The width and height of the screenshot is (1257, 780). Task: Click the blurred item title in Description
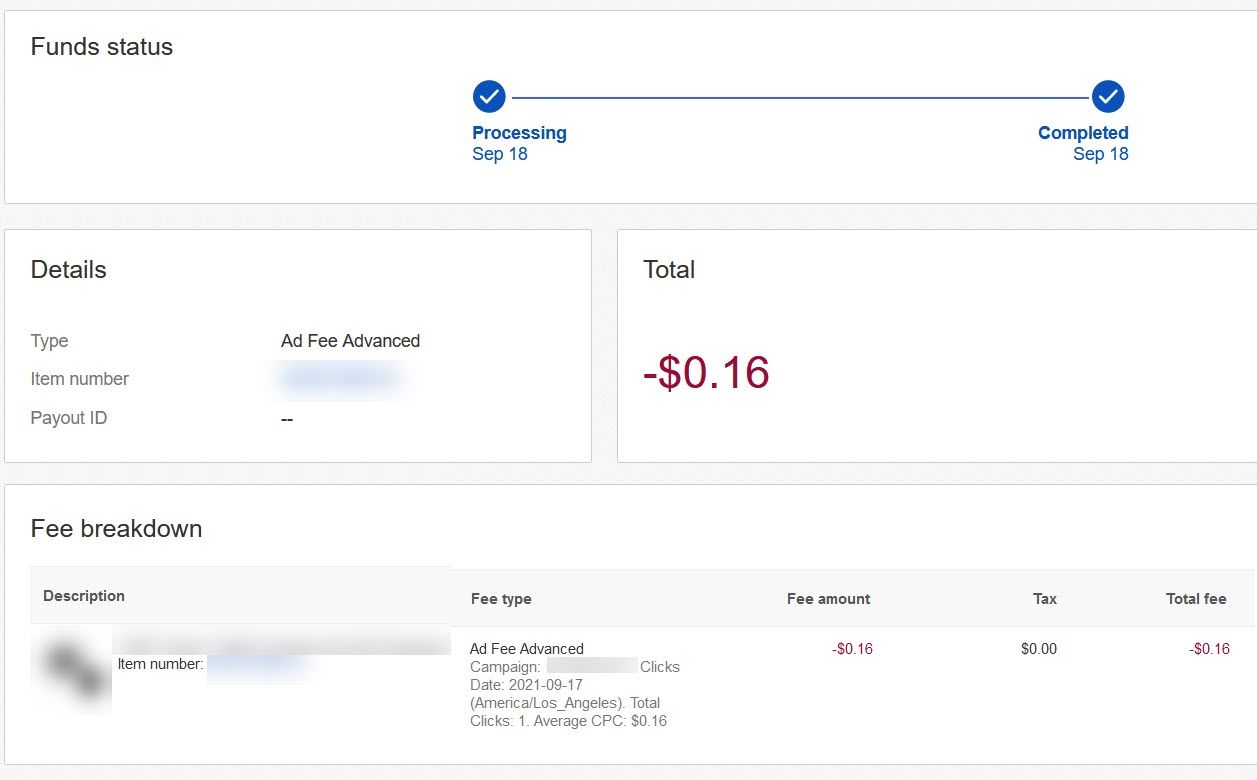(285, 640)
